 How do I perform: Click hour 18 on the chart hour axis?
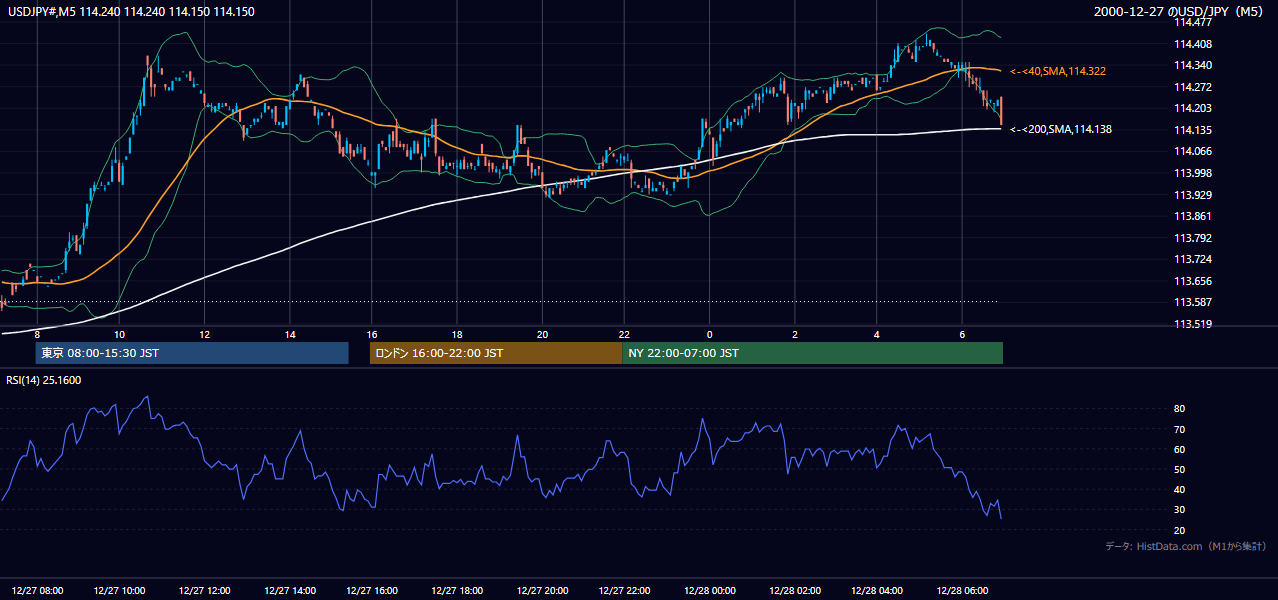[456, 334]
